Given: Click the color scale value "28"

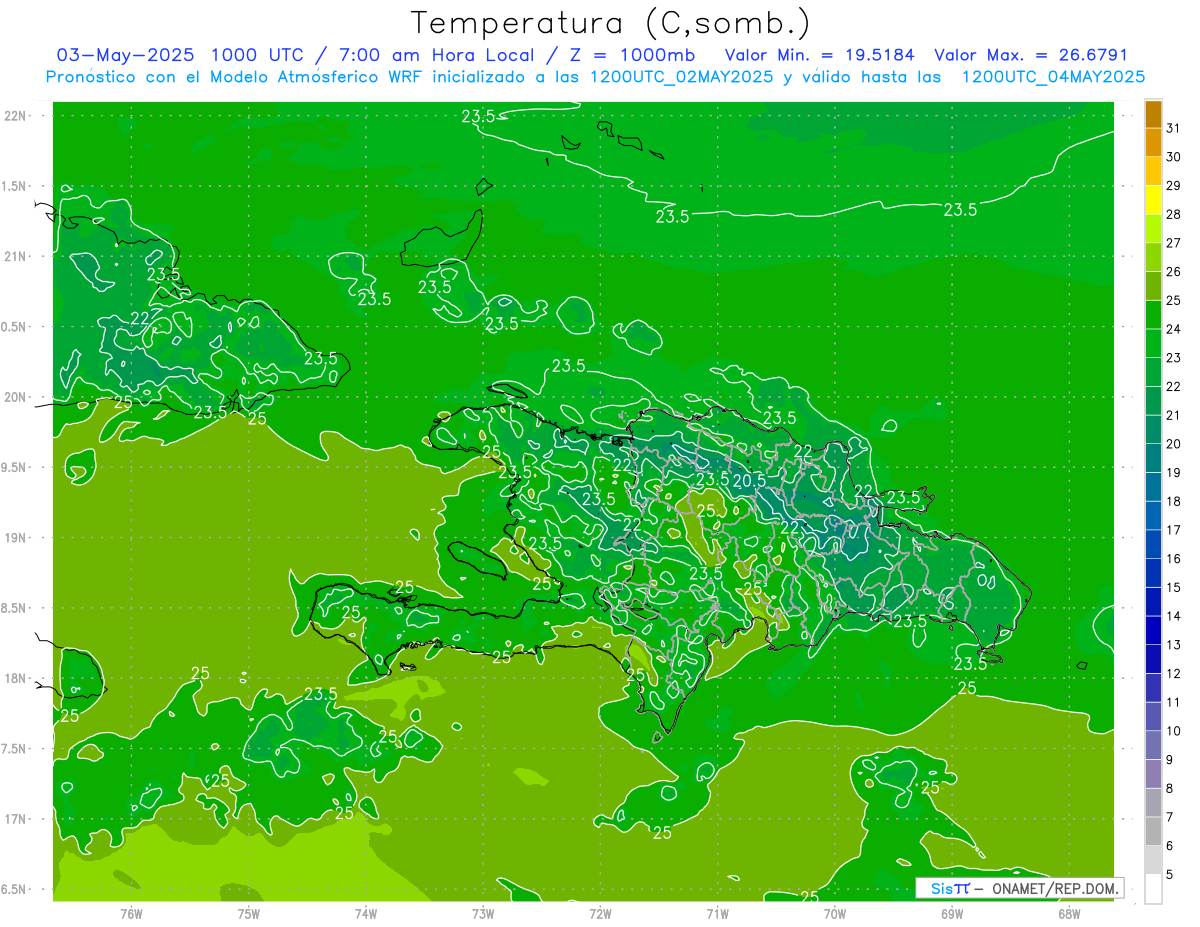Looking at the screenshot, I should 1173,214.
